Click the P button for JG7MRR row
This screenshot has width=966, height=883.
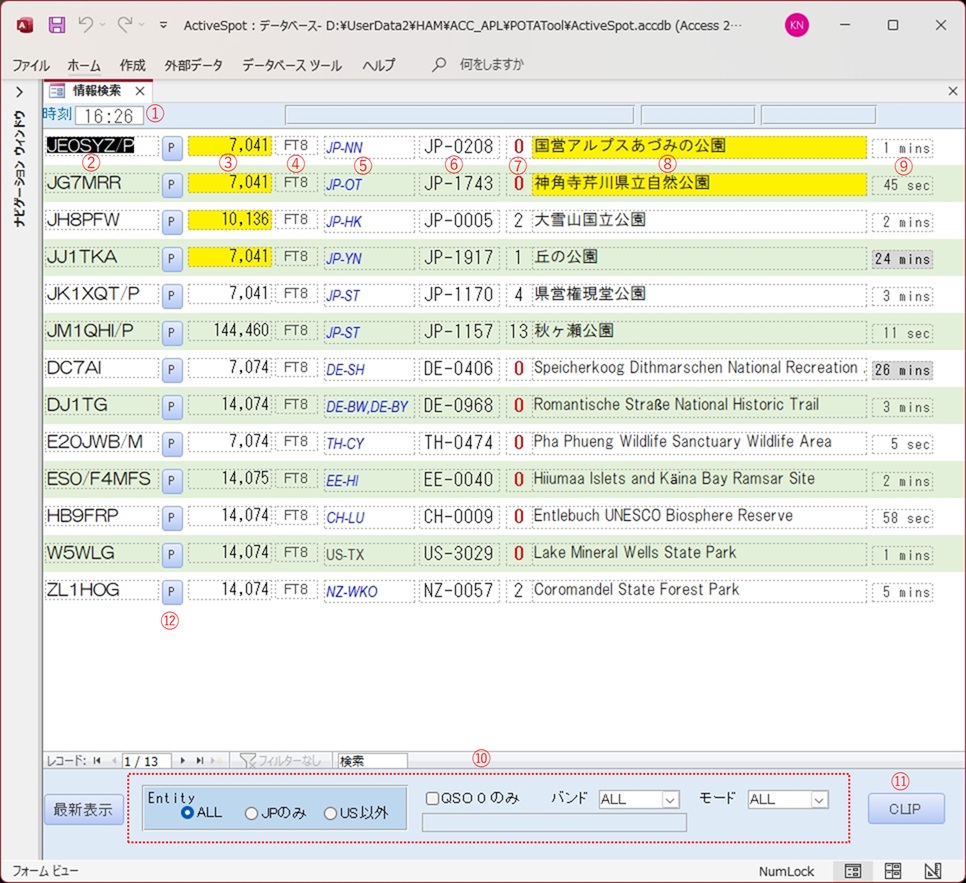tap(172, 185)
